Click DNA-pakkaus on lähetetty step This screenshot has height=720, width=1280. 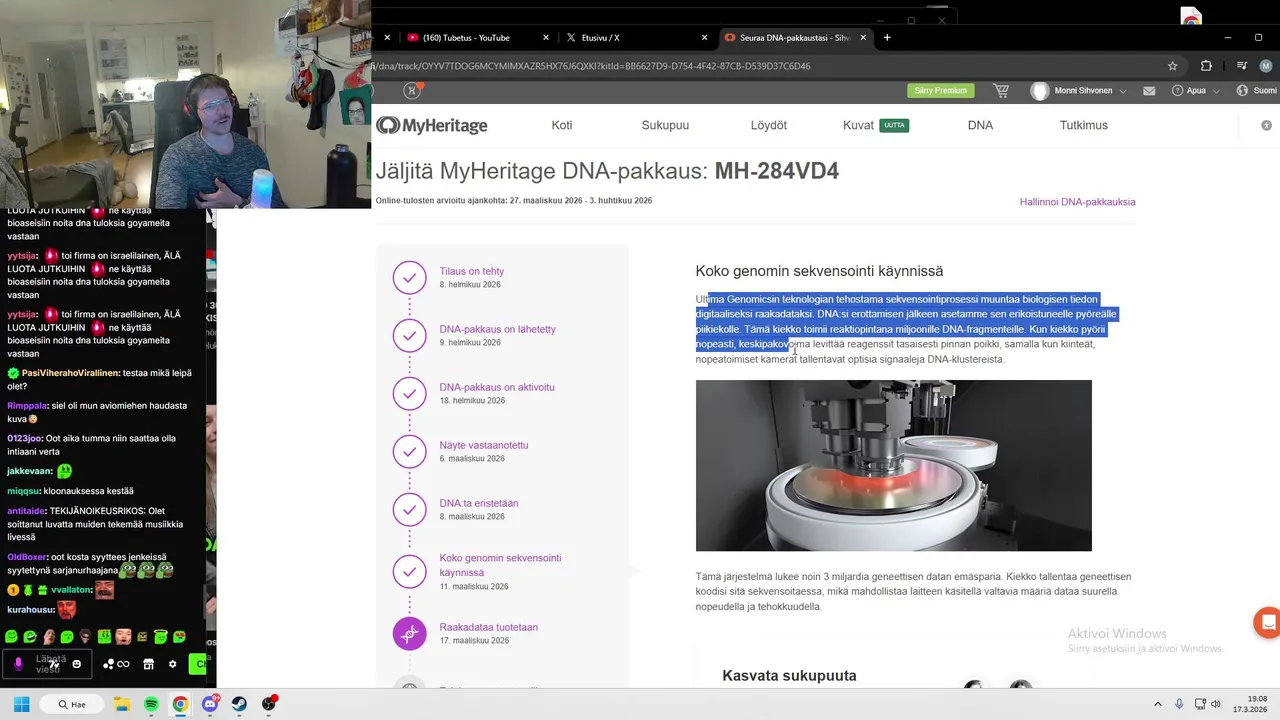[x=497, y=329]
